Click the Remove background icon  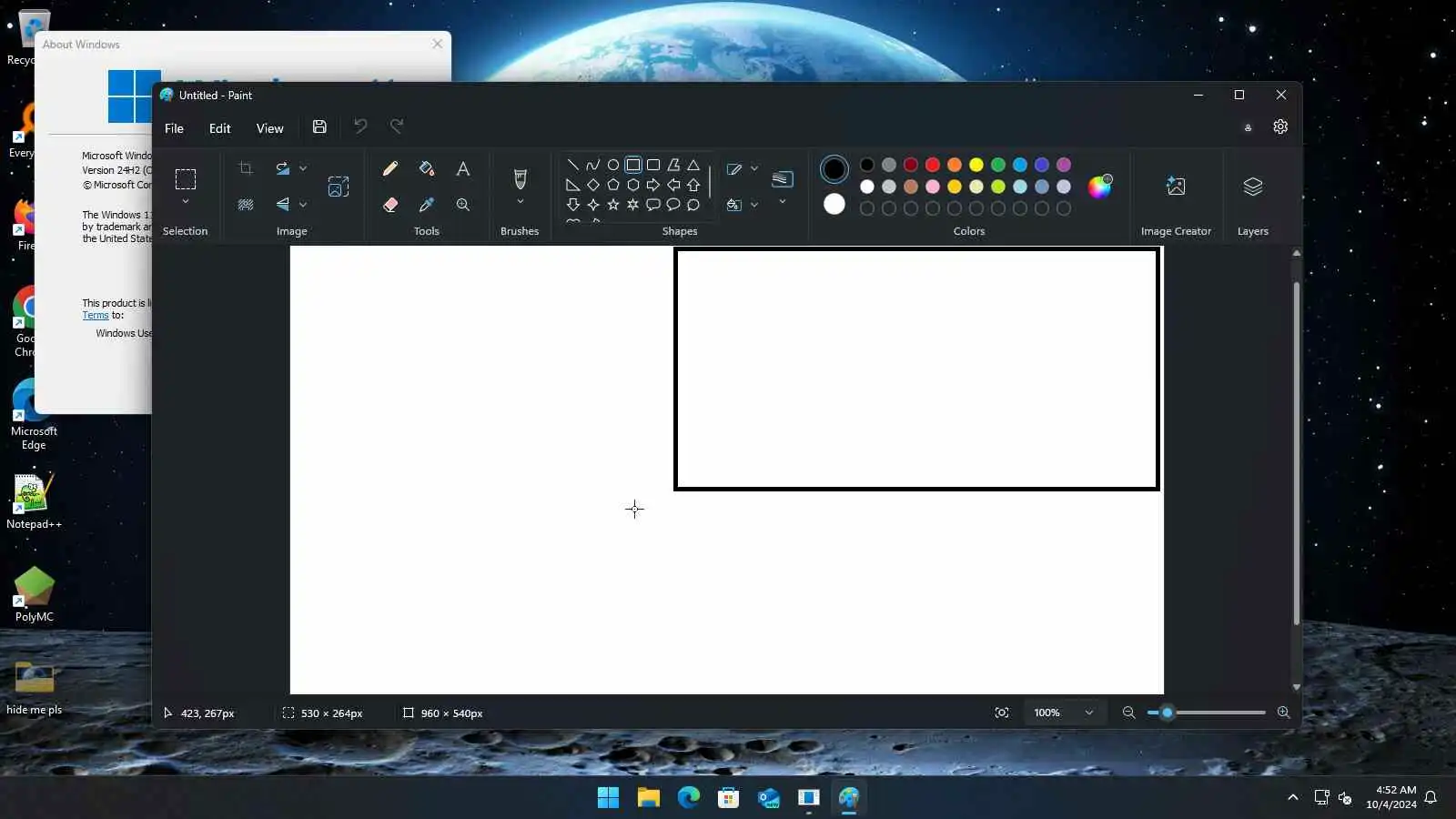coord(246,205)
